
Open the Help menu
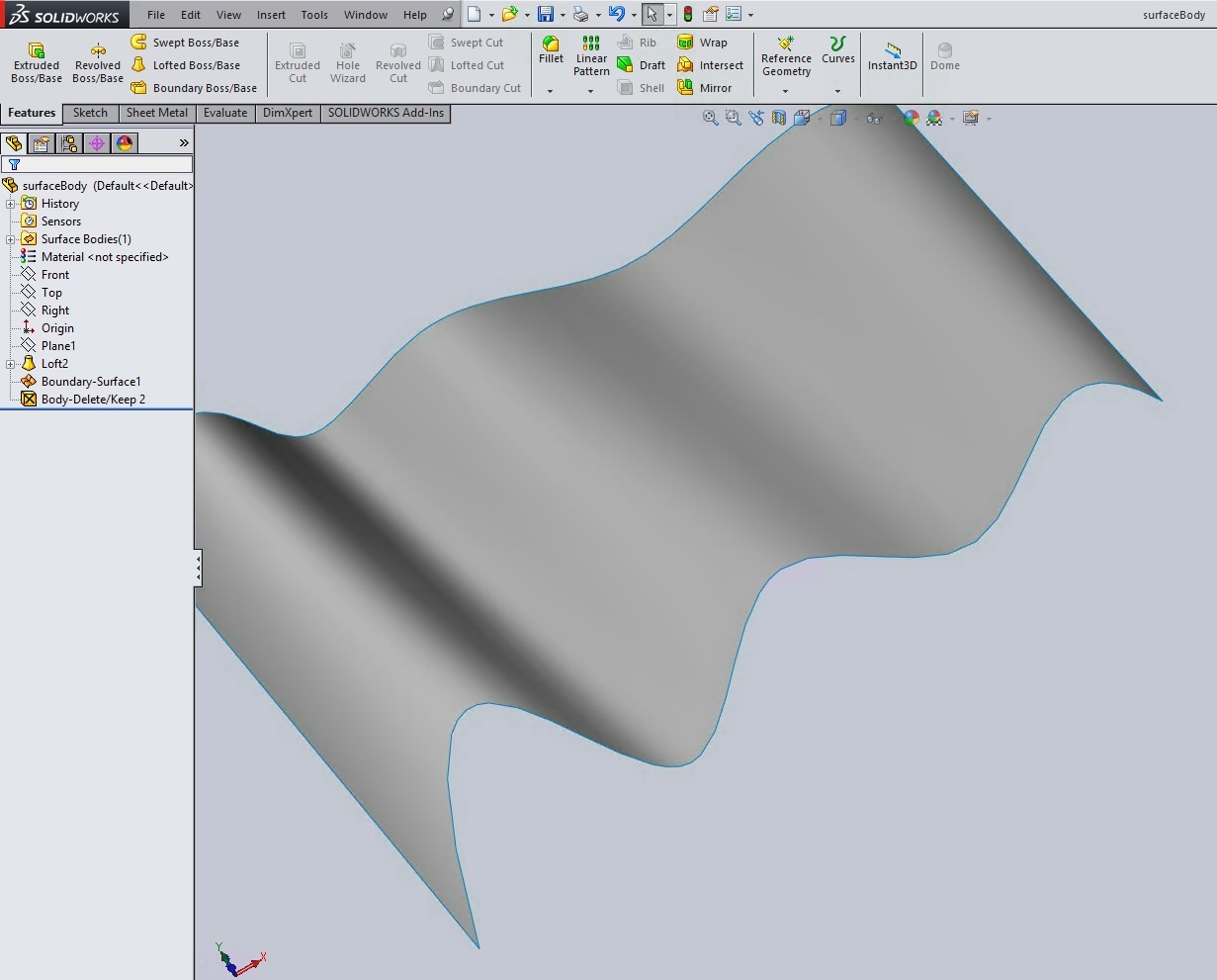pyautogui.click(x=415, y=15)
